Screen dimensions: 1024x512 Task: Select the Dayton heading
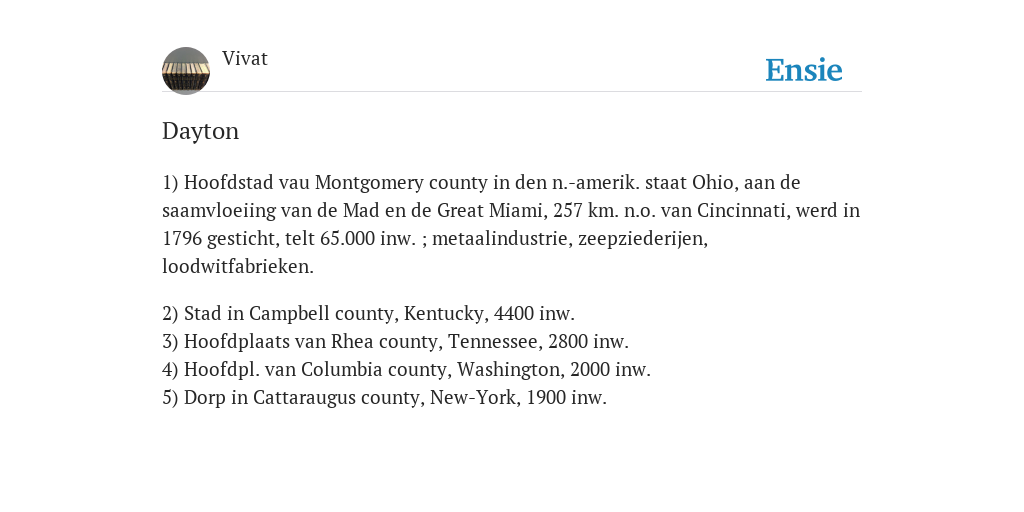tap(200, 131)
